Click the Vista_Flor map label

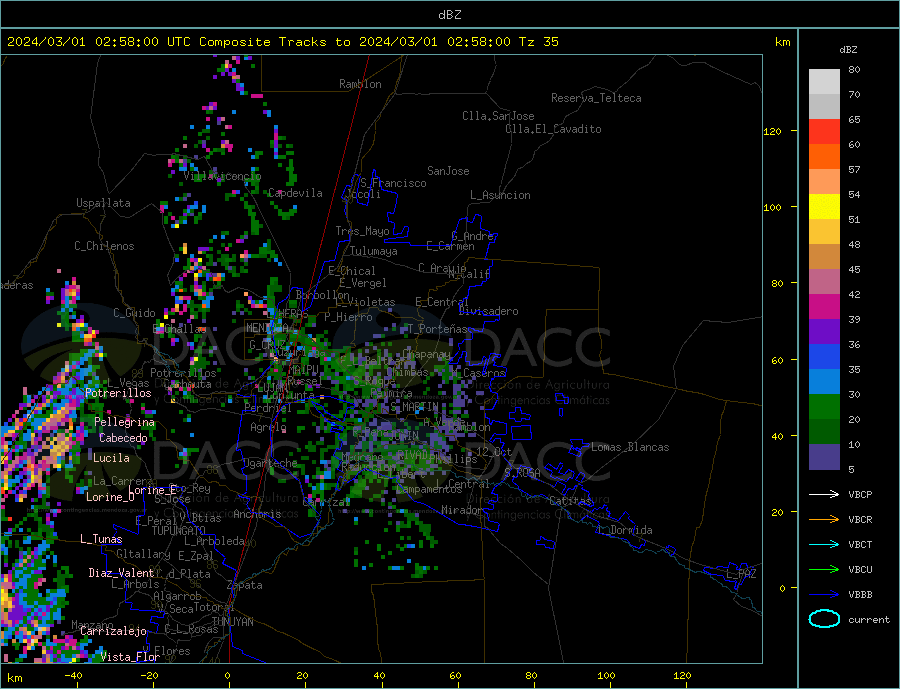tap(130, 657)
